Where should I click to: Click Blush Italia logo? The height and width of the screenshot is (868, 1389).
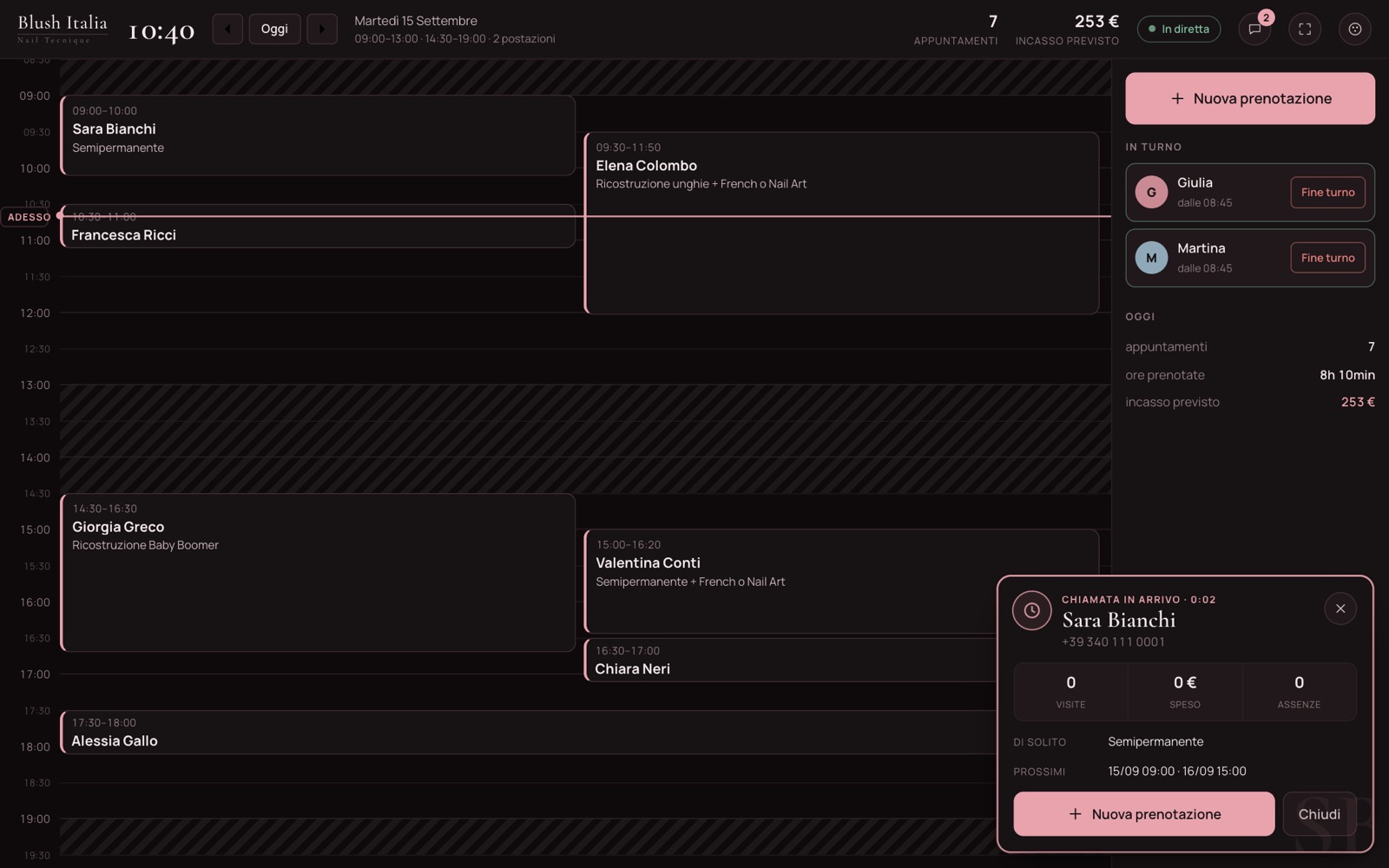(x=63, y=29)
